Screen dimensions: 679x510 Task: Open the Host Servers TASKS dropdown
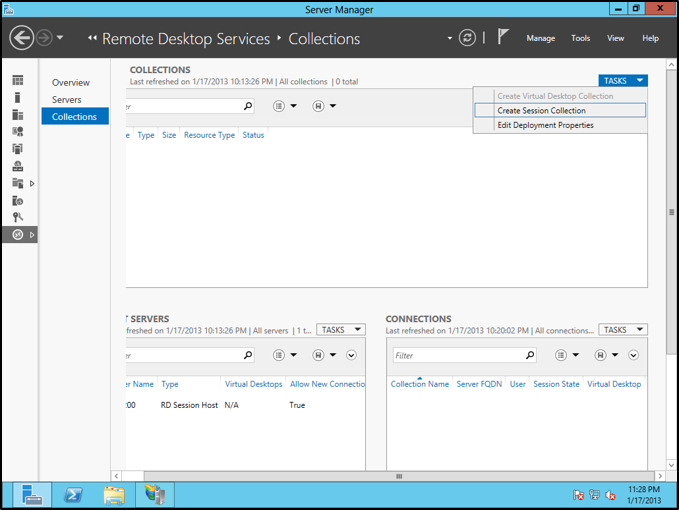pos(341,330)
